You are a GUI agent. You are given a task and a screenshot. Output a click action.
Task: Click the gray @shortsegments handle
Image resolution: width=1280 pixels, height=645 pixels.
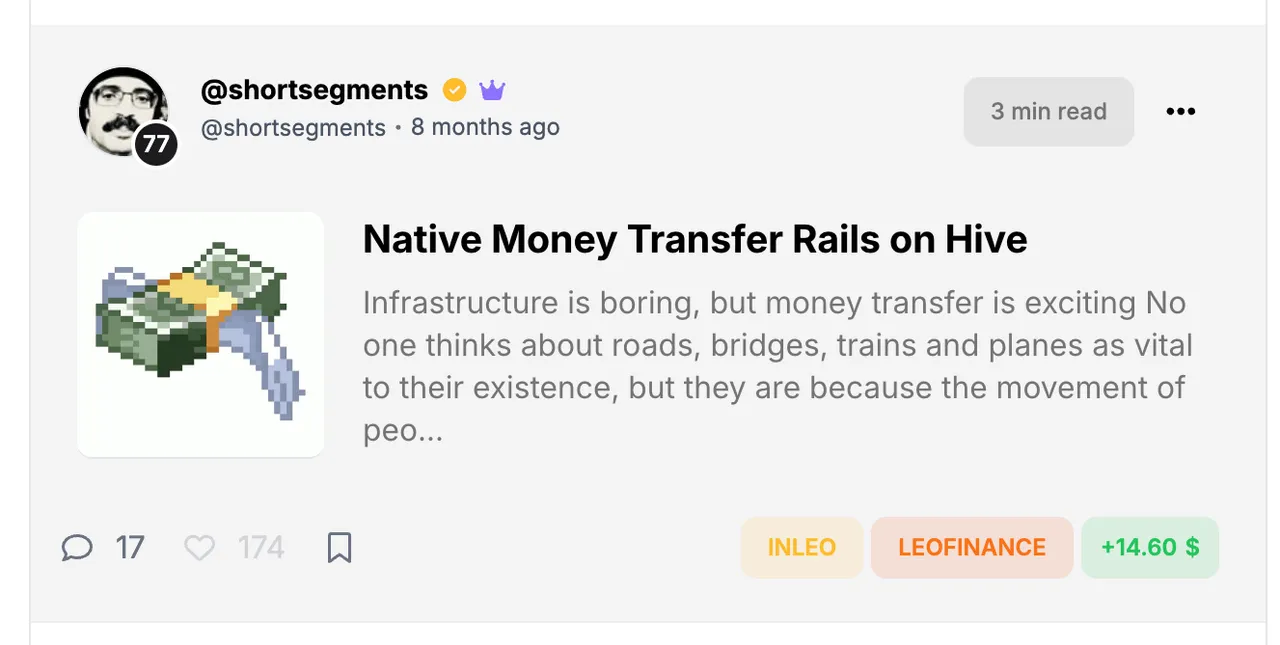pyautogui.click(x=293, y=128)
